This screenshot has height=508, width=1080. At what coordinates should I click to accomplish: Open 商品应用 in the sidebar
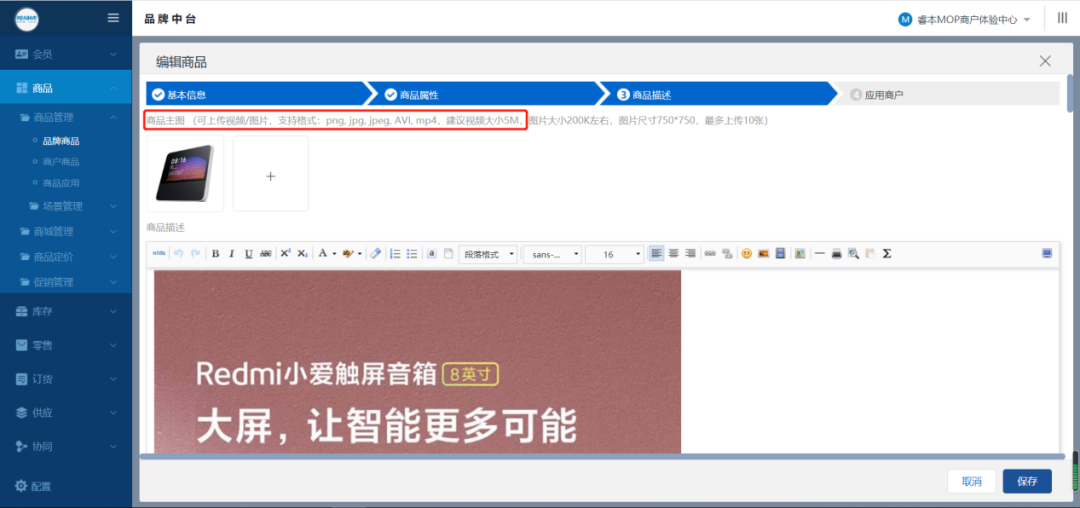coord(61,183)
